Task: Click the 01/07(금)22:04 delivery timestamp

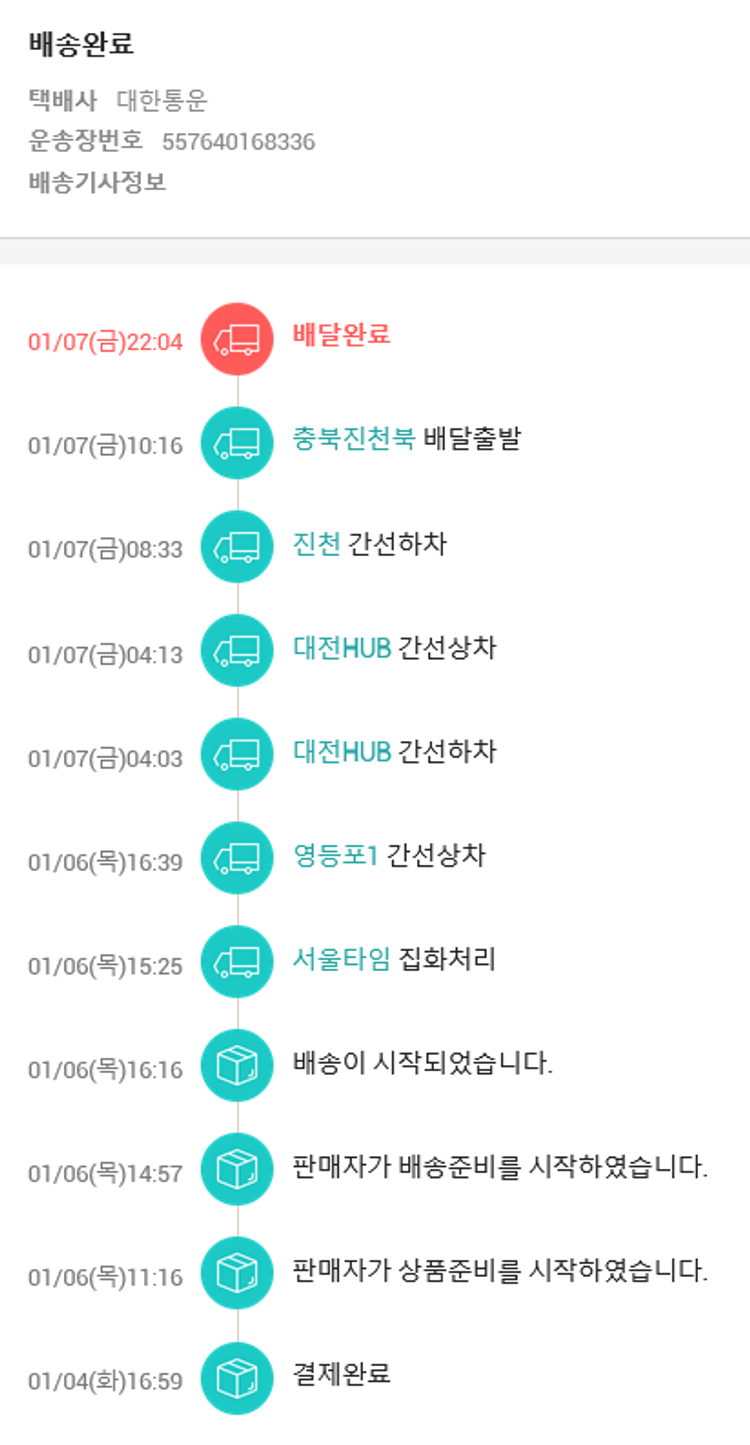Action: [105, 342]
